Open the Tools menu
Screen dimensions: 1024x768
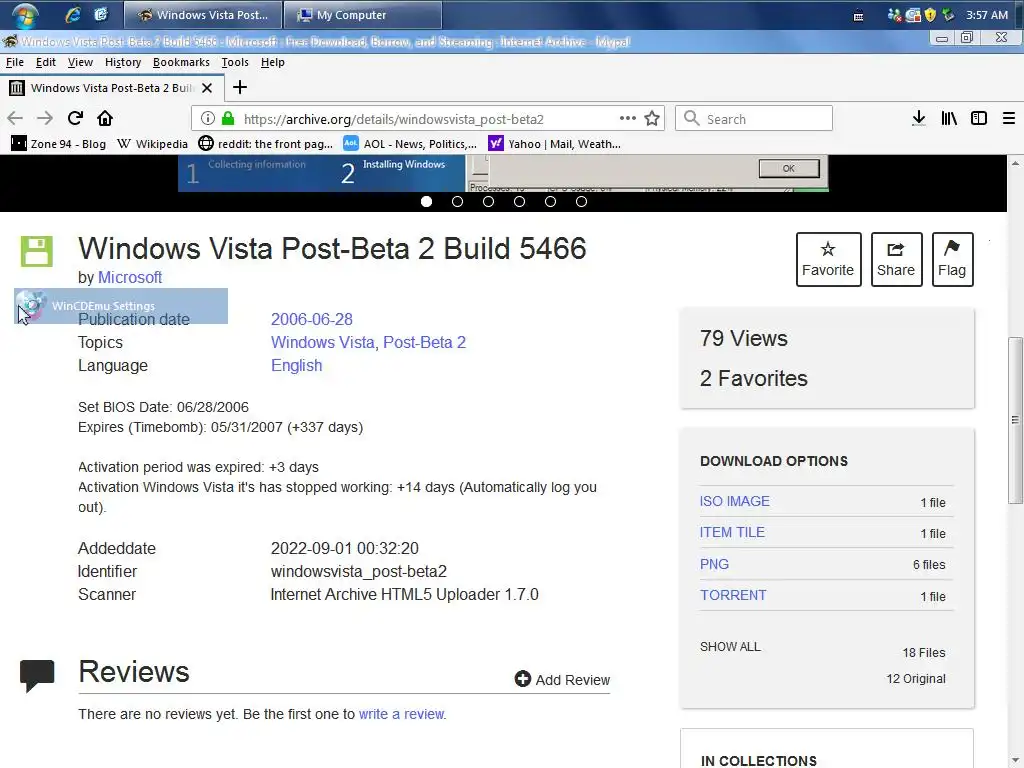(x=234, y=62)
